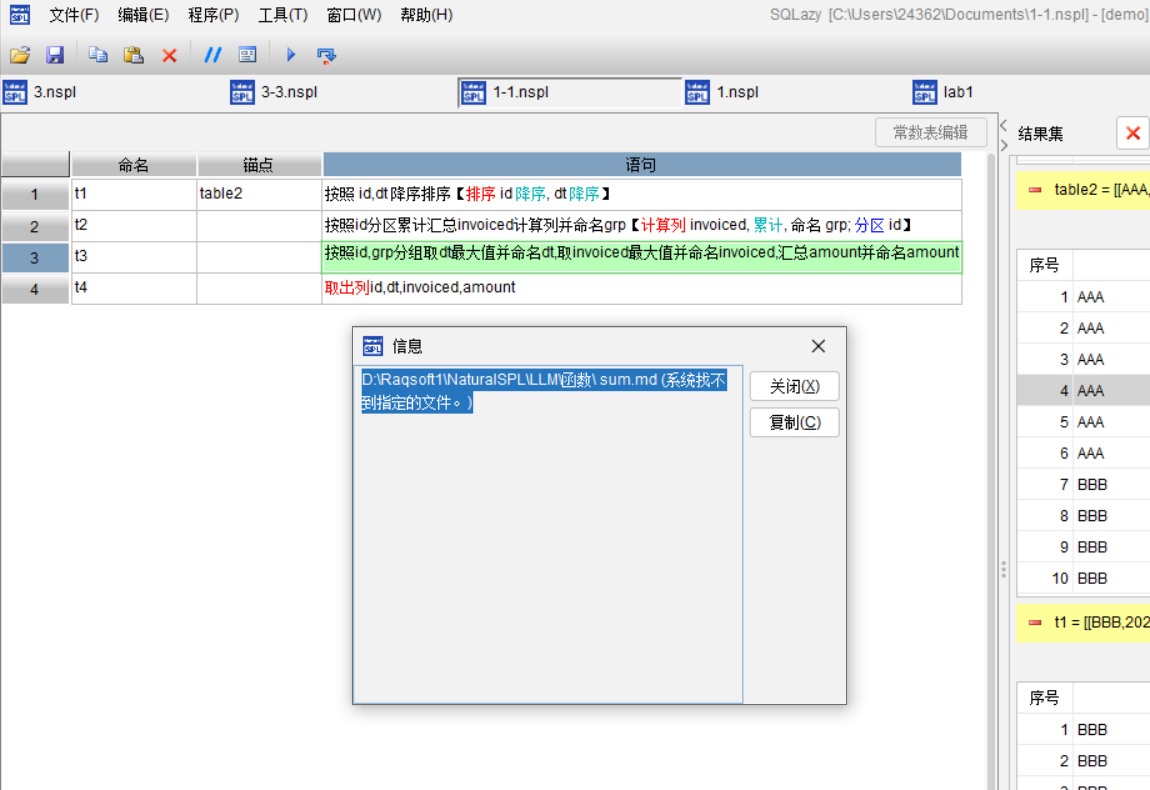Click the t4 name cell
Screen dimensions: 1150x790
tap(133, 288)
